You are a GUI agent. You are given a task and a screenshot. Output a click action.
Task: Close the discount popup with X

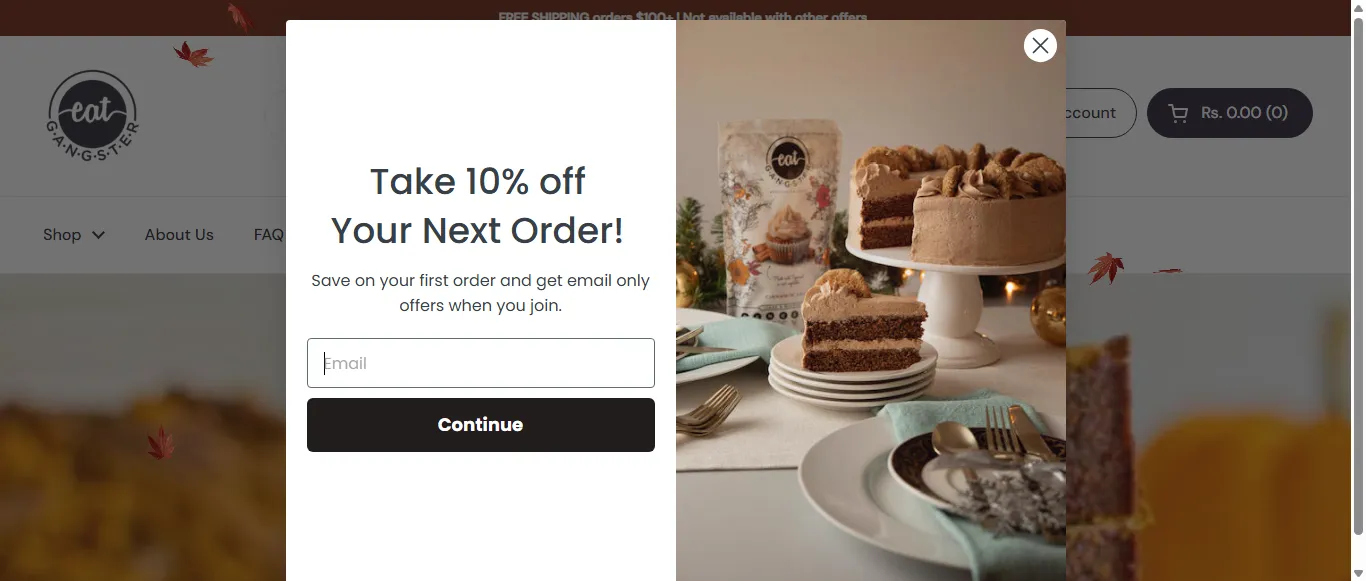click(x=1040, y=45)
